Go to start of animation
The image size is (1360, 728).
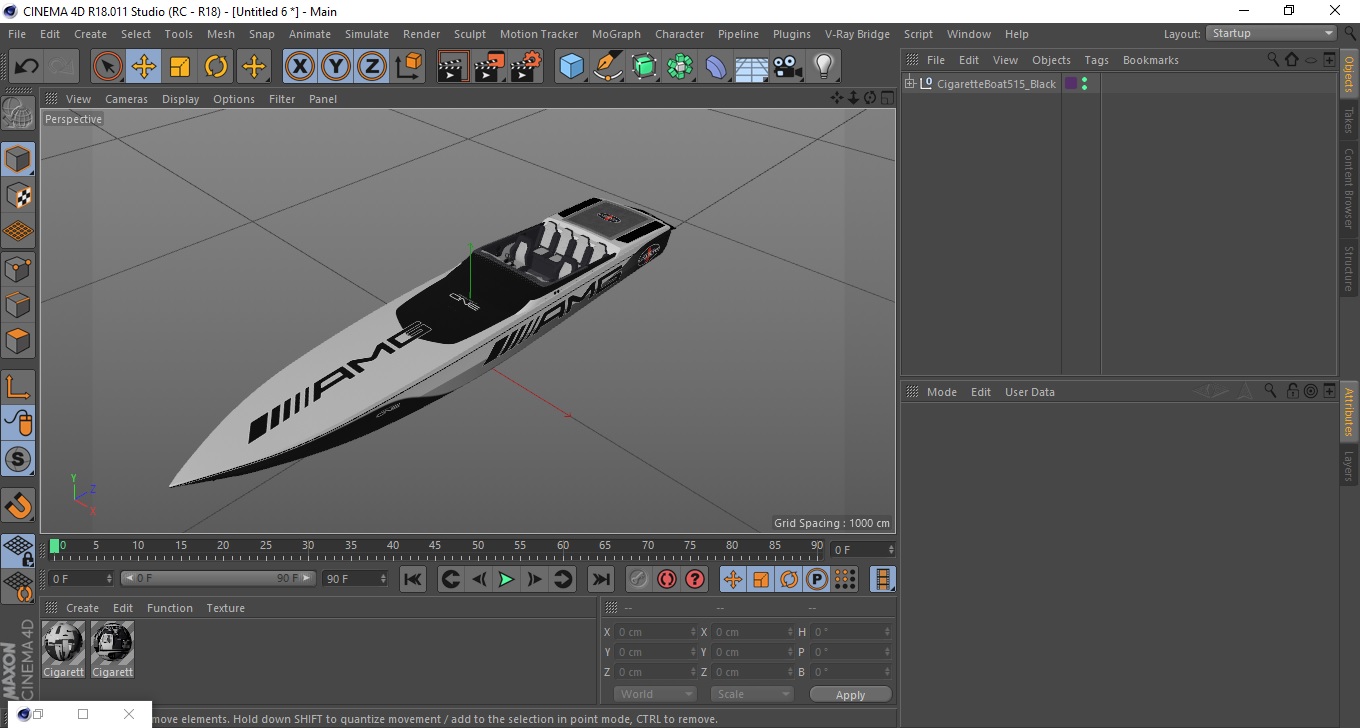413,579
